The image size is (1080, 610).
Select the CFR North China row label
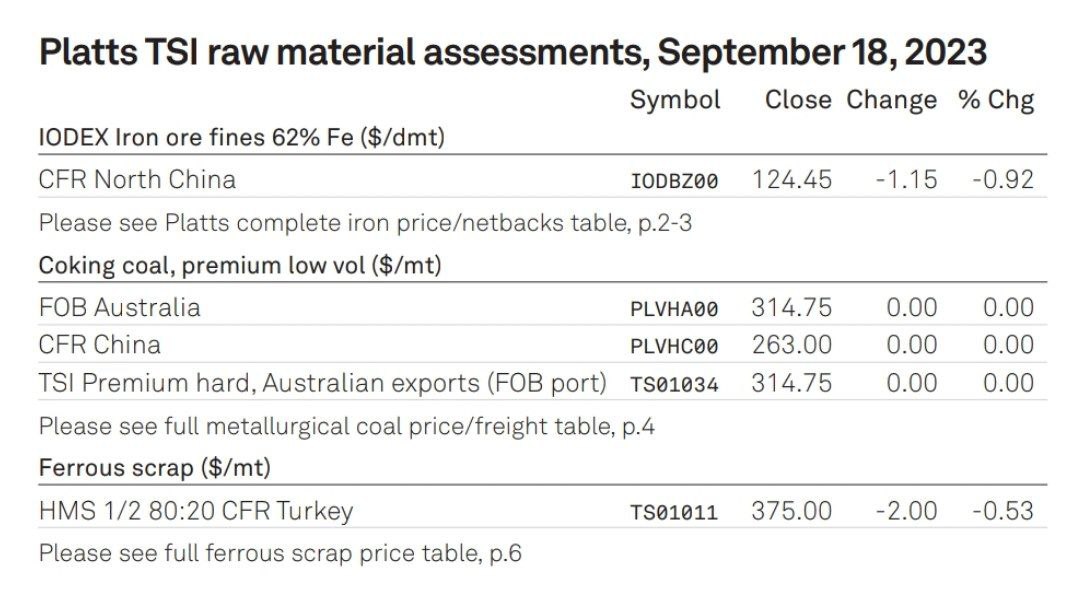(x=137, y=180)
